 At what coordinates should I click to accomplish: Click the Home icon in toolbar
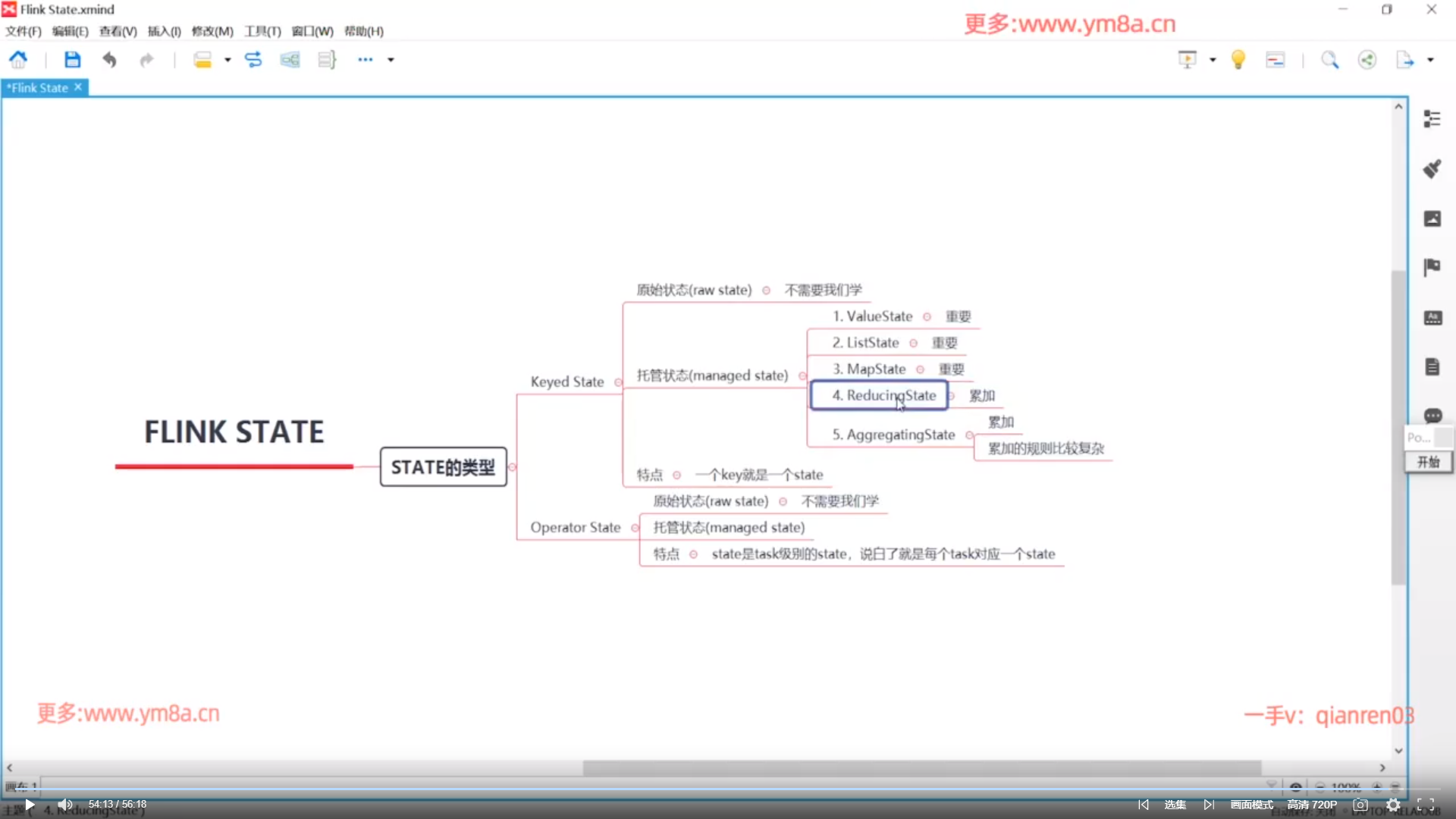point(18,59)
